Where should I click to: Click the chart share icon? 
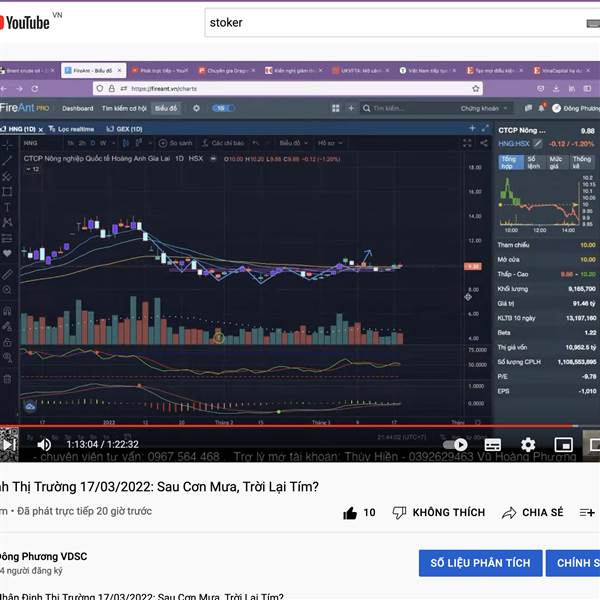coord(484,143)
